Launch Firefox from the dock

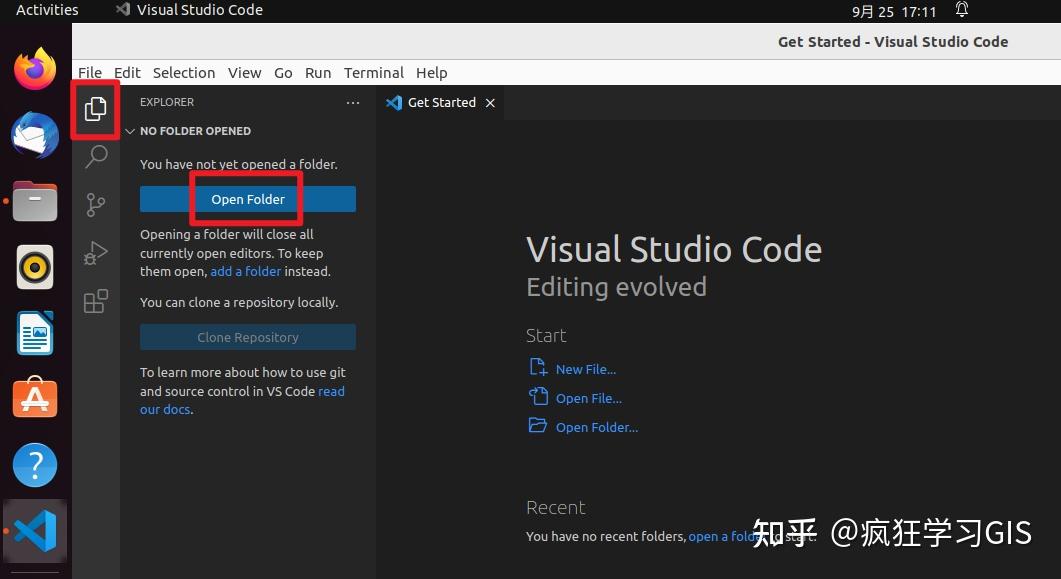(x=35, y=70)
